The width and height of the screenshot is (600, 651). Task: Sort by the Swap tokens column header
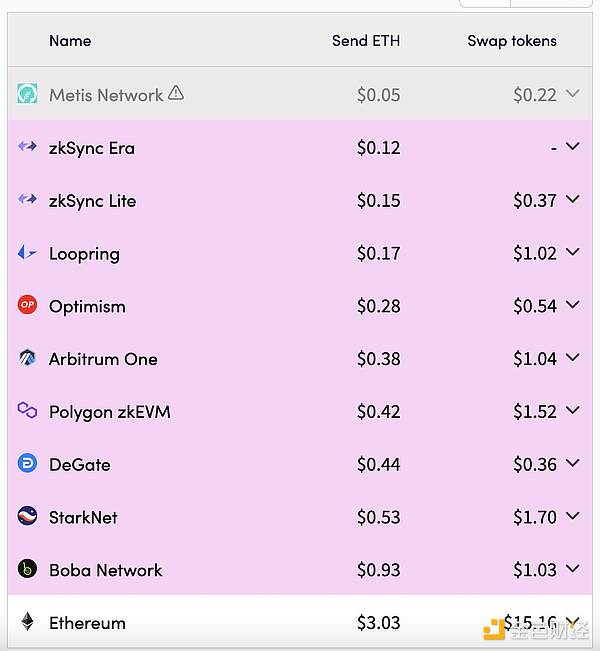[512, 41]
